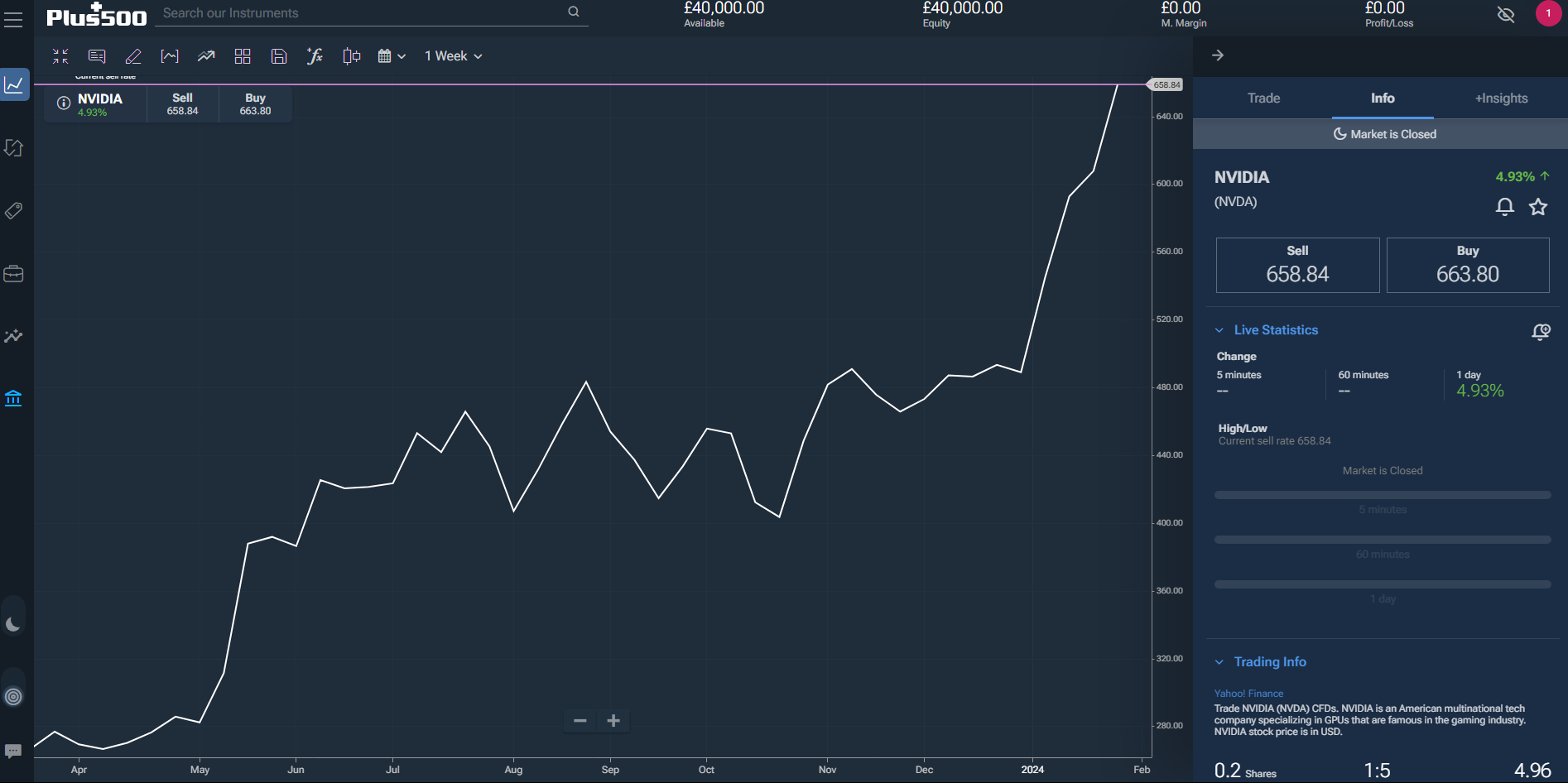Open the news comments panel icon

[96, 55]
